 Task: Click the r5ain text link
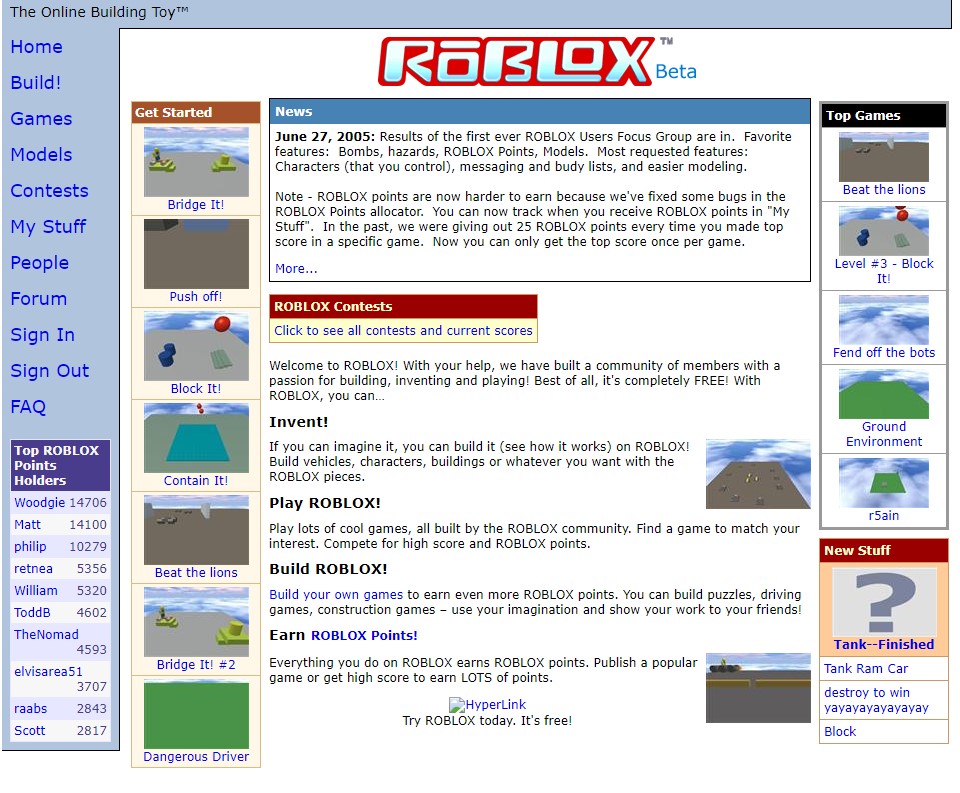(x=883, y=516)
